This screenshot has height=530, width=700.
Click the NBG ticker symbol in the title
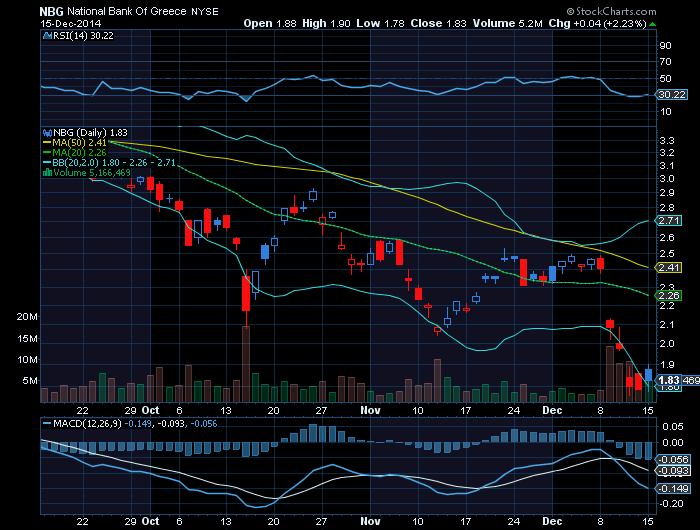[x=51, y=12]
